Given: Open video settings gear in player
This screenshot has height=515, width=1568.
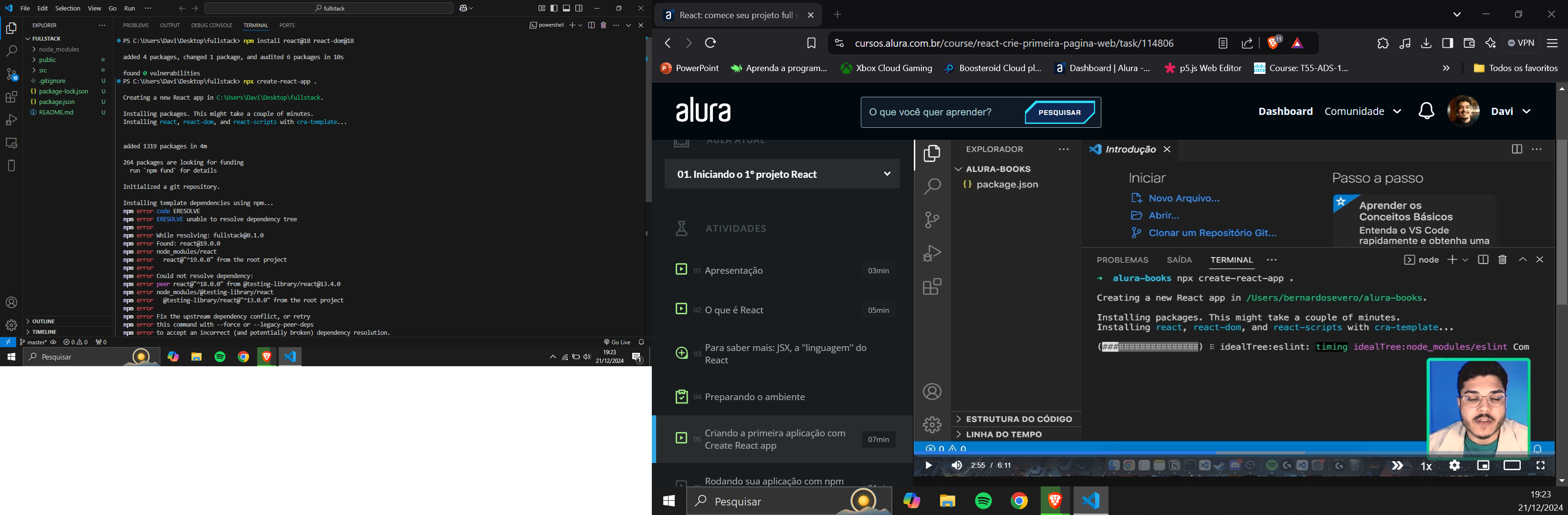Looking at the screenshot, I should 1454,466.
